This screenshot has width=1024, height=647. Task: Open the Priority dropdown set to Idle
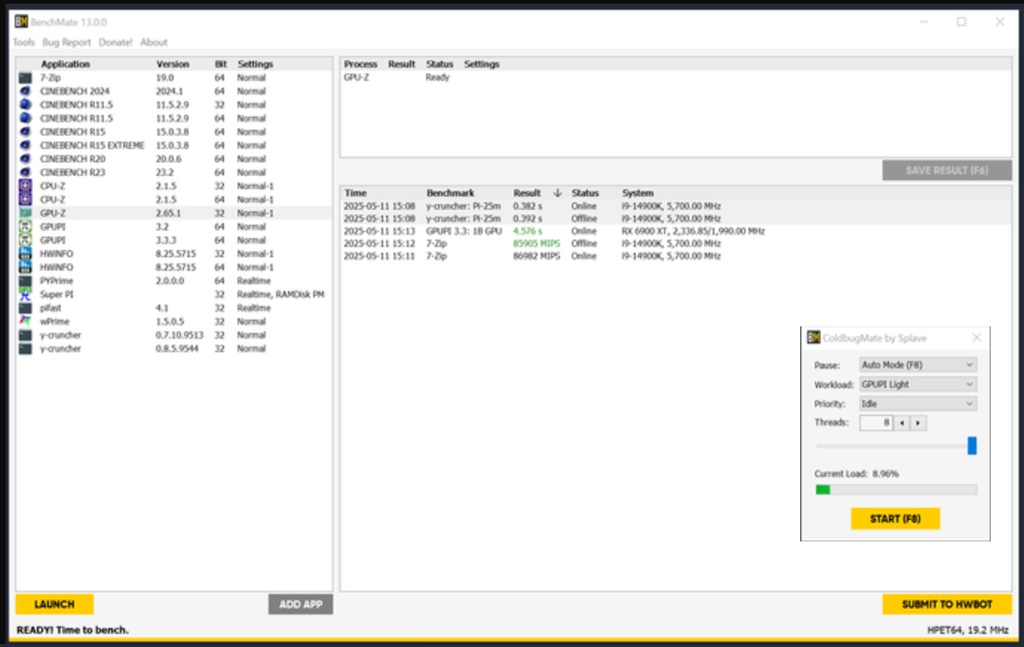(918, 404)
